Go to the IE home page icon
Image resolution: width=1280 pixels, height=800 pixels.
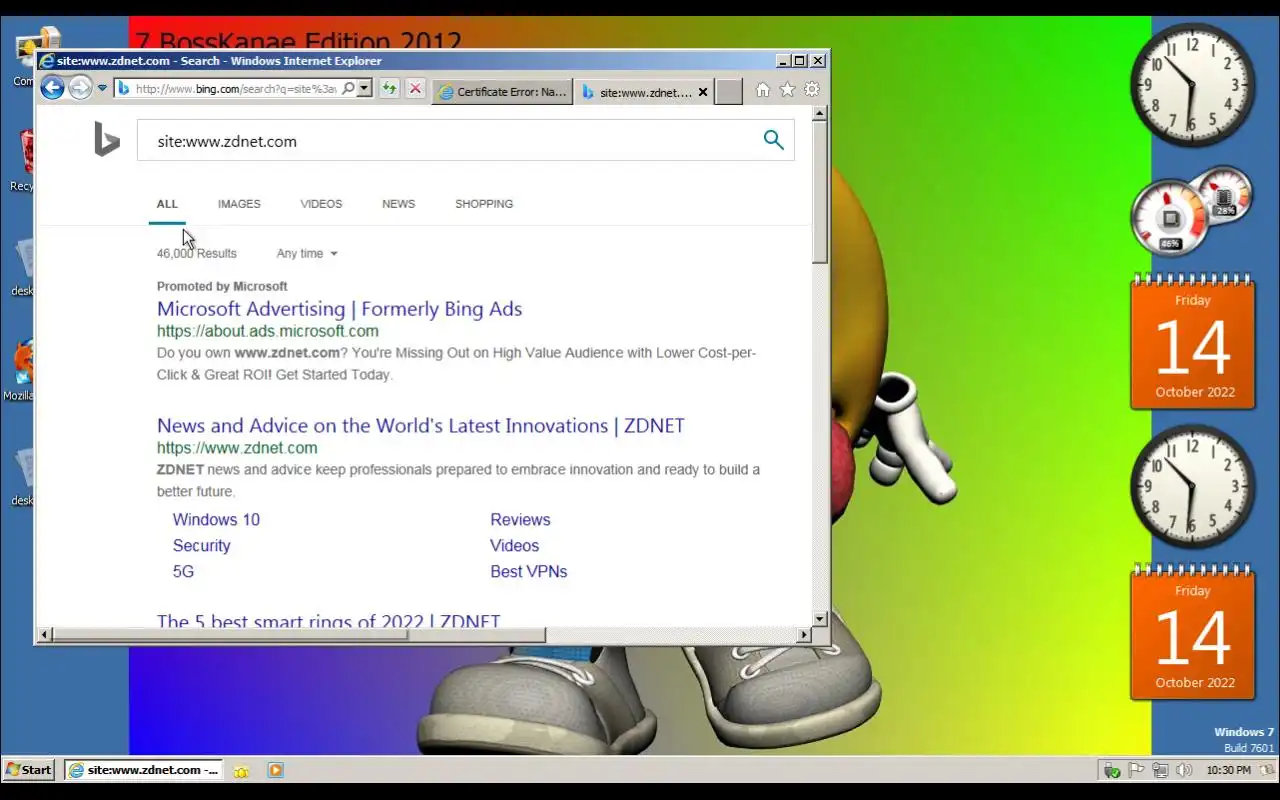click(763, 90)
